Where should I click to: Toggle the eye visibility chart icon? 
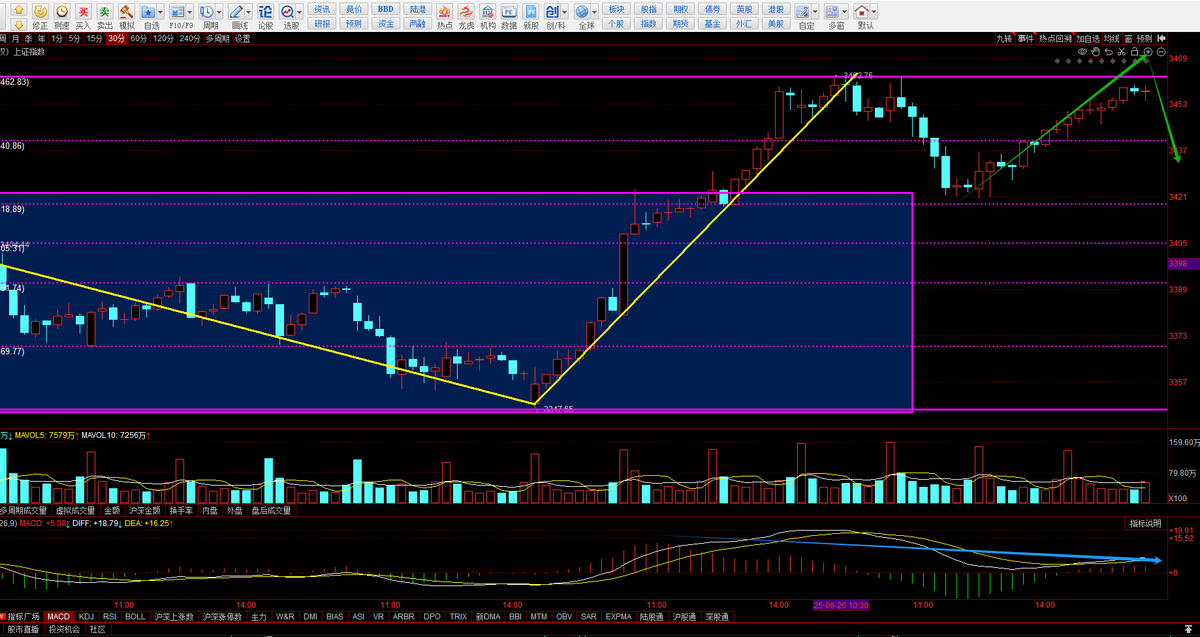pyautogui.click(x=1082, y=51)
